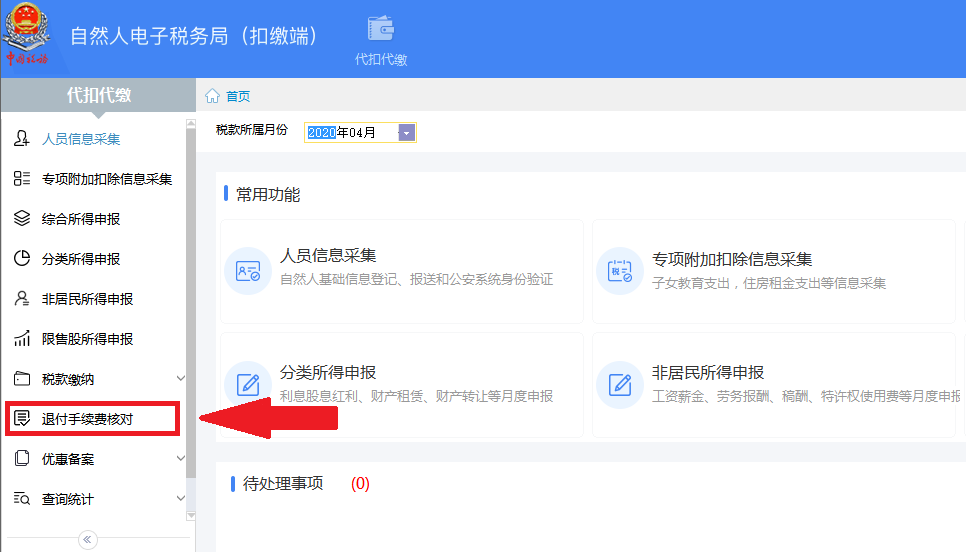This screenshot has width=966, height=552.
Task: Open the 分类所得申报 card in 常用功能
Action: [402, 384]
